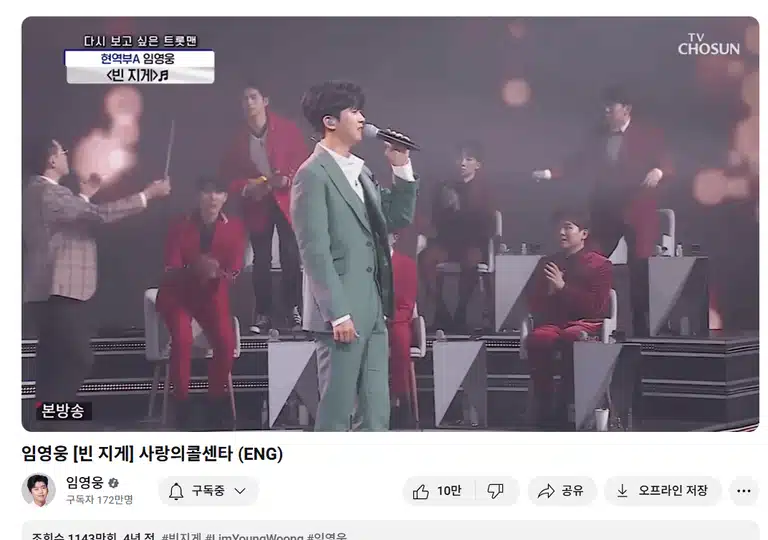Image resolution: width=768 pixels, height=540 pixels.
Task: Click the thumbs-up like icon
Action: 420,491
